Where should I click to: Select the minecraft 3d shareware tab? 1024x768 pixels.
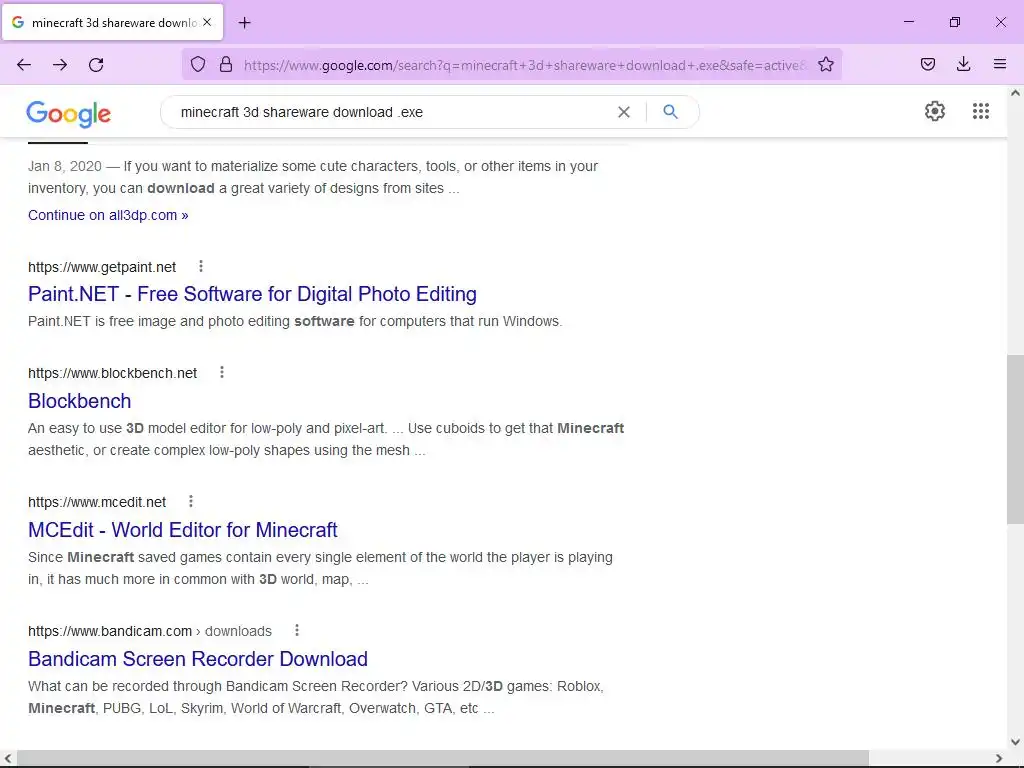tap(113, 22)
